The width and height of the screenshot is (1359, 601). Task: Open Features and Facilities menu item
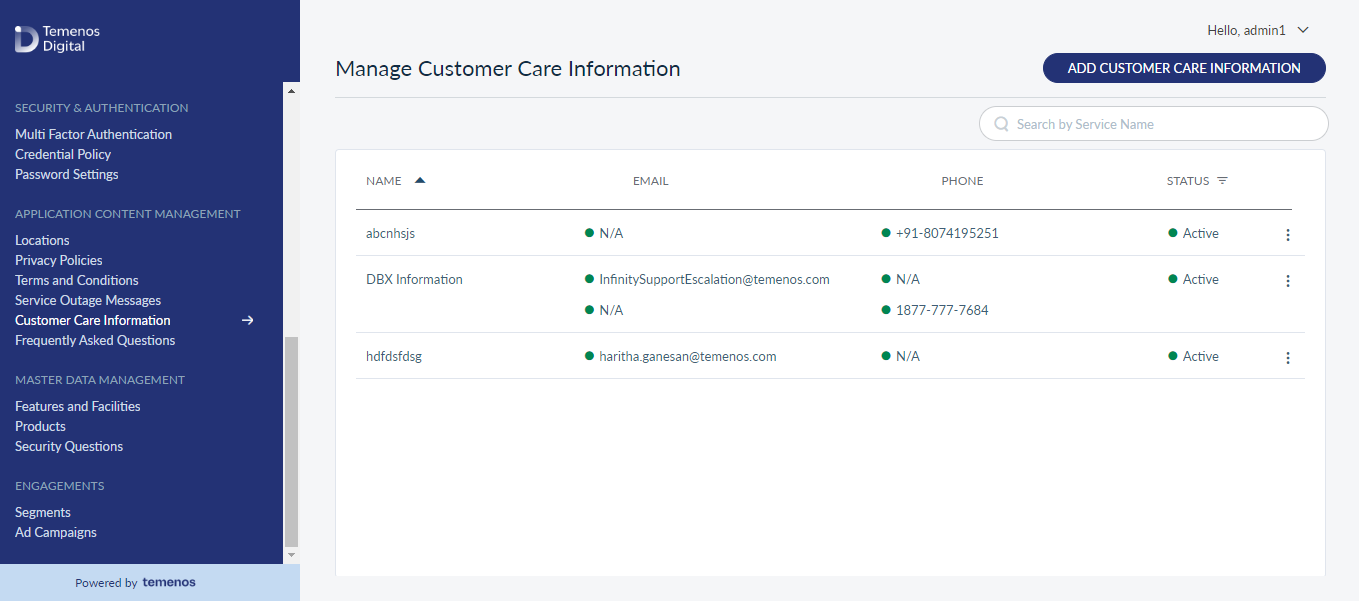tap(78, 406)
